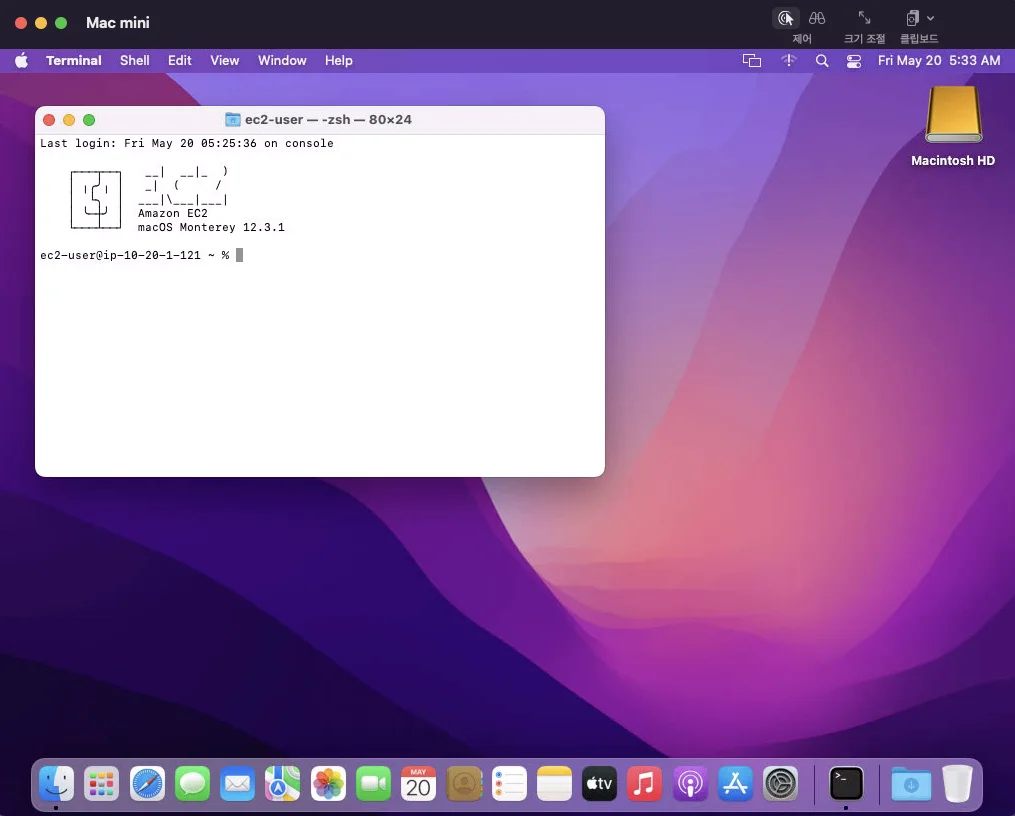Click the Macintosh HD drive icon

[x=953, y=115]
